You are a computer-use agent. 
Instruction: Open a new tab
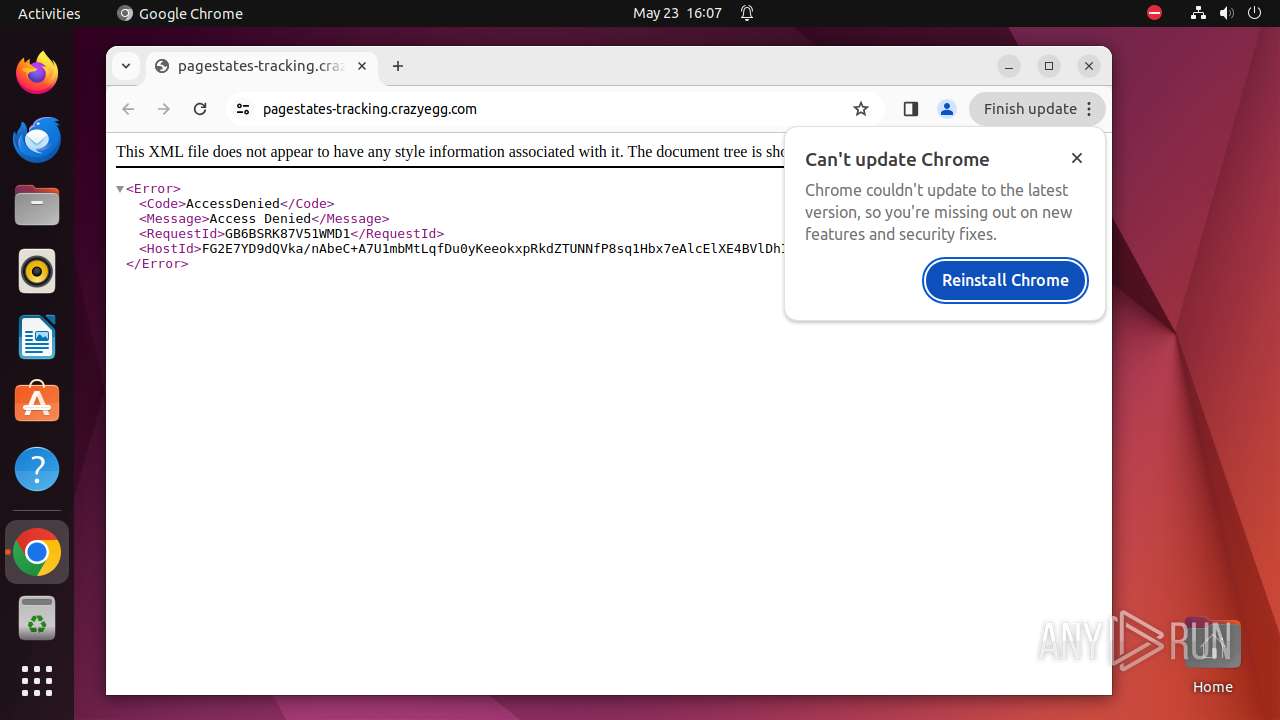pyautogui.click(x=398, y=66)
